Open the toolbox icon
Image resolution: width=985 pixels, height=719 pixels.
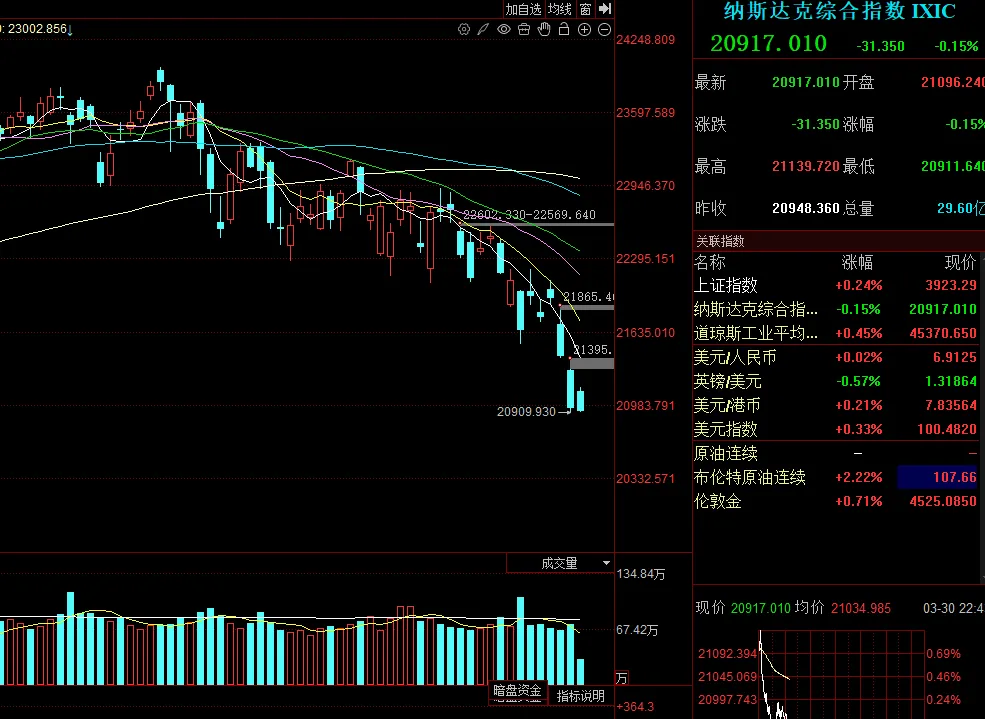524,30
